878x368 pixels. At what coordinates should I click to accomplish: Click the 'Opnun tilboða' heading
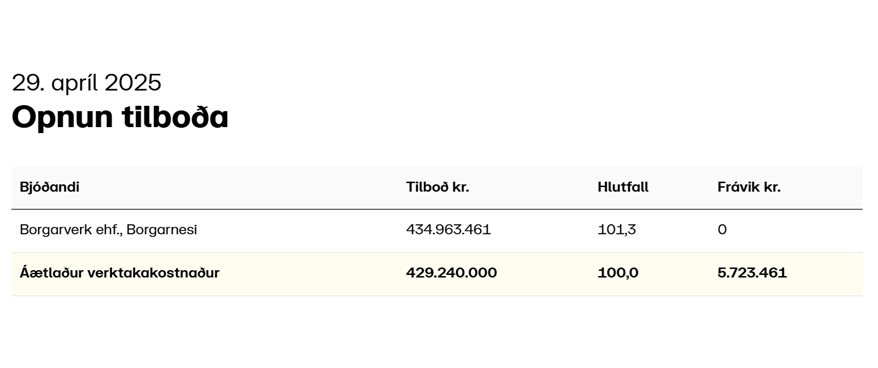click(120, 118)
